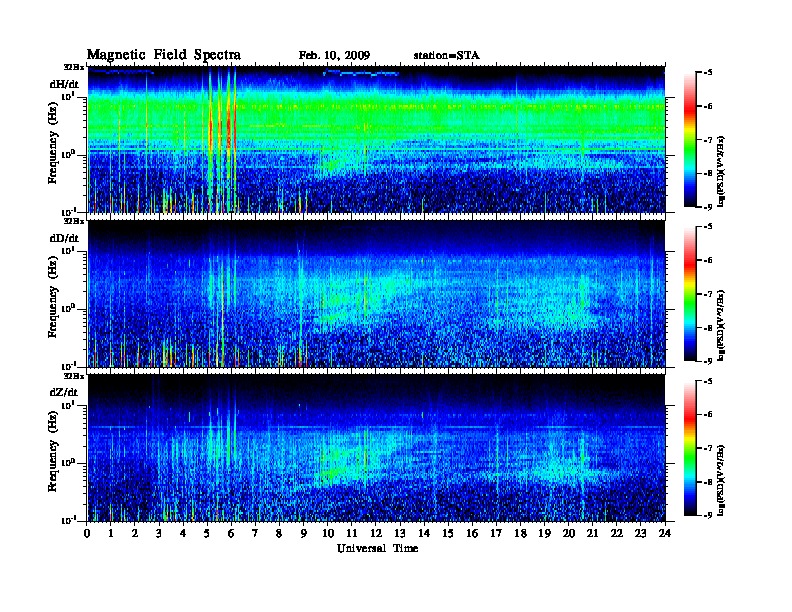Select the dZ/dt panel label
Image resolution: width=792 pixels, height=612 pixels.
pyautogui.click(x=64, y=392)
